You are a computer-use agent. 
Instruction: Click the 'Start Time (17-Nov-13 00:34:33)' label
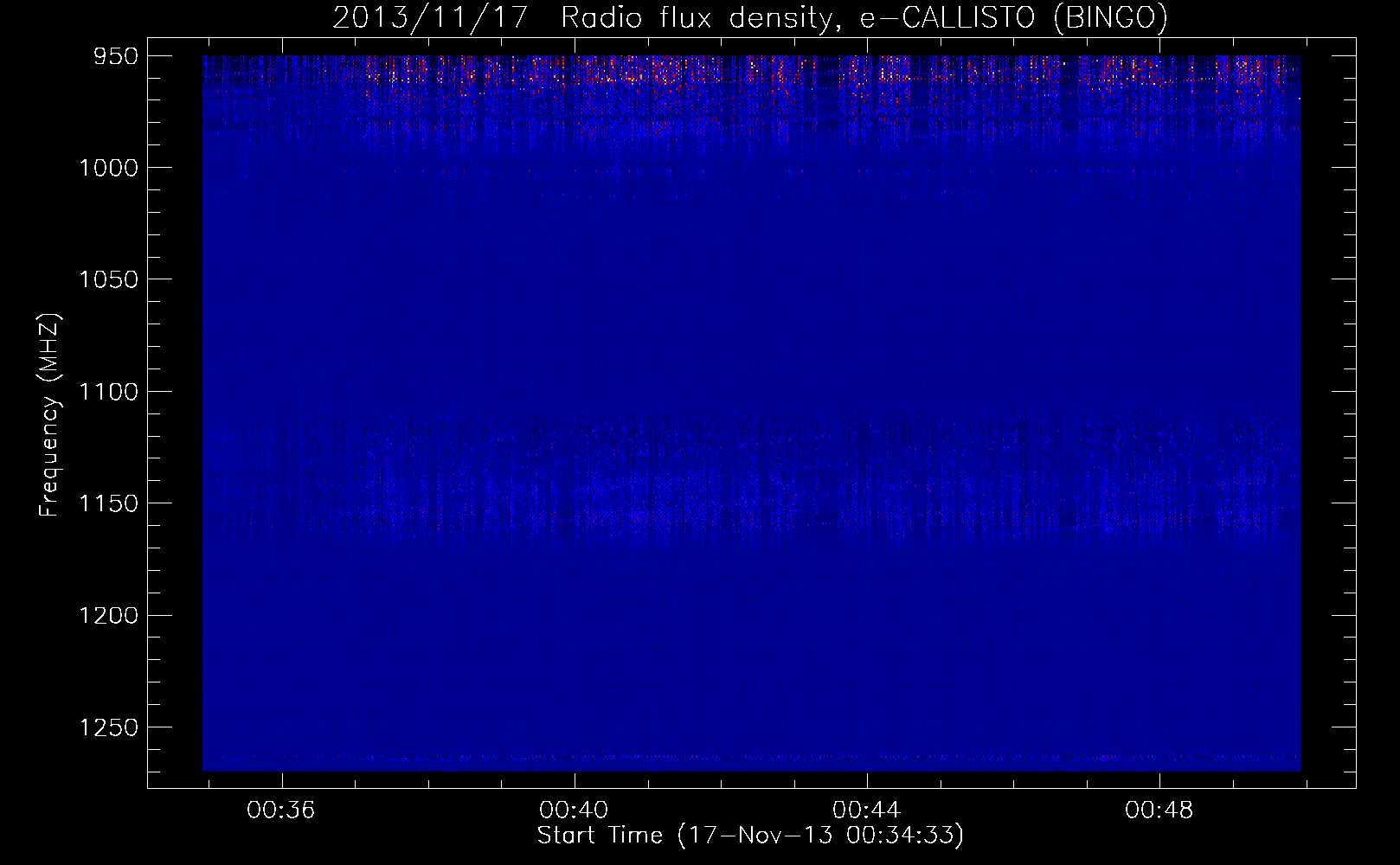[x=750, y=836]
